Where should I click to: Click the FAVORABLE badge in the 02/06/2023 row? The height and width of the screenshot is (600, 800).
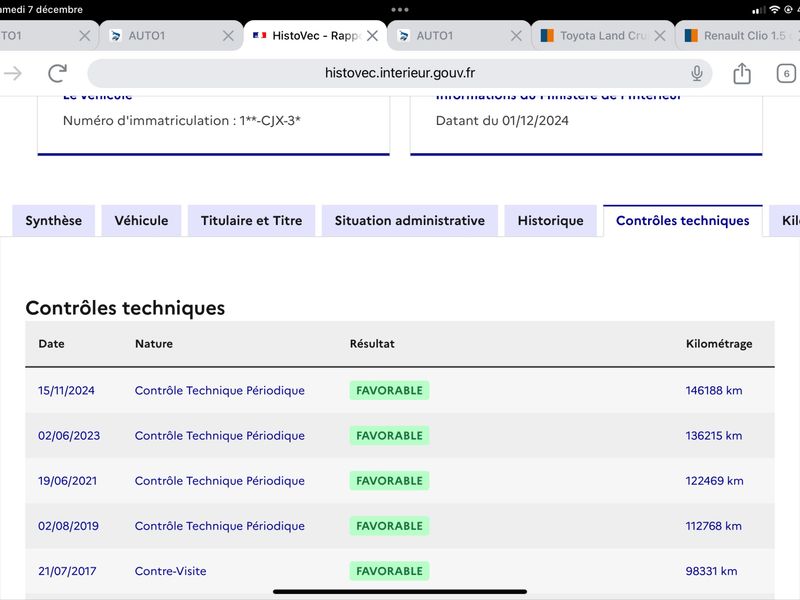(x=389, y=436)
